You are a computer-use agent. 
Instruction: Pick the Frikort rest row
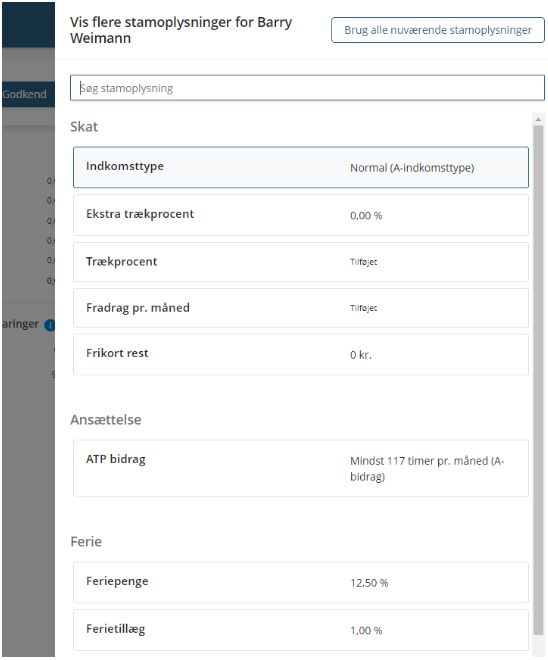[301, 354]
